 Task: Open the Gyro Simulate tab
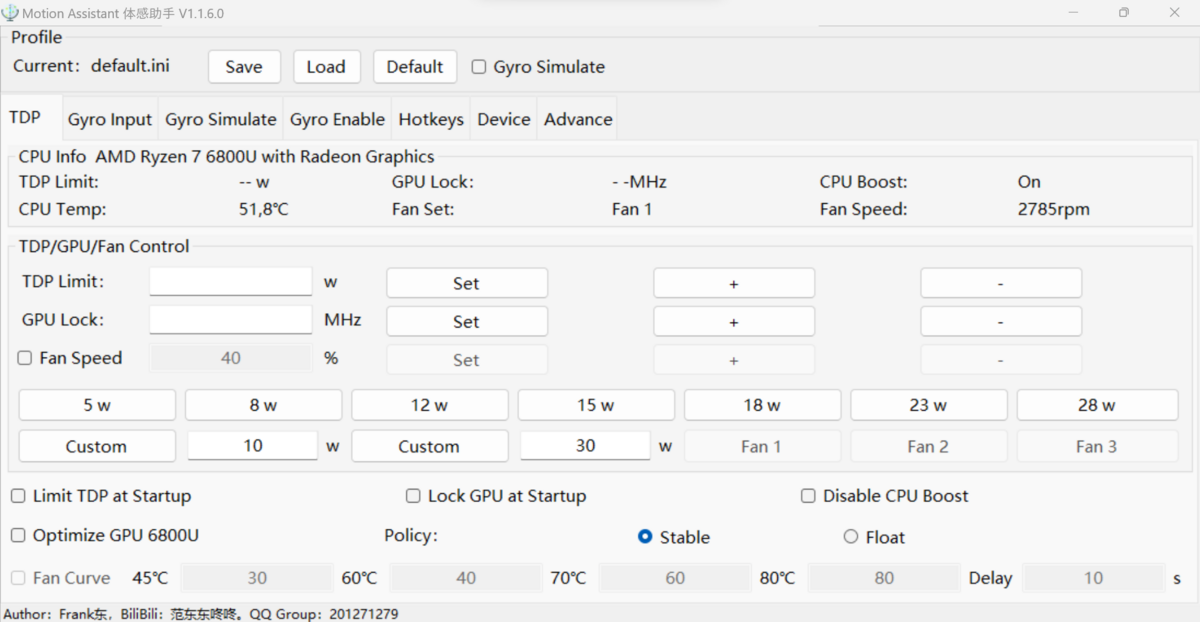(x=221, y=119)
